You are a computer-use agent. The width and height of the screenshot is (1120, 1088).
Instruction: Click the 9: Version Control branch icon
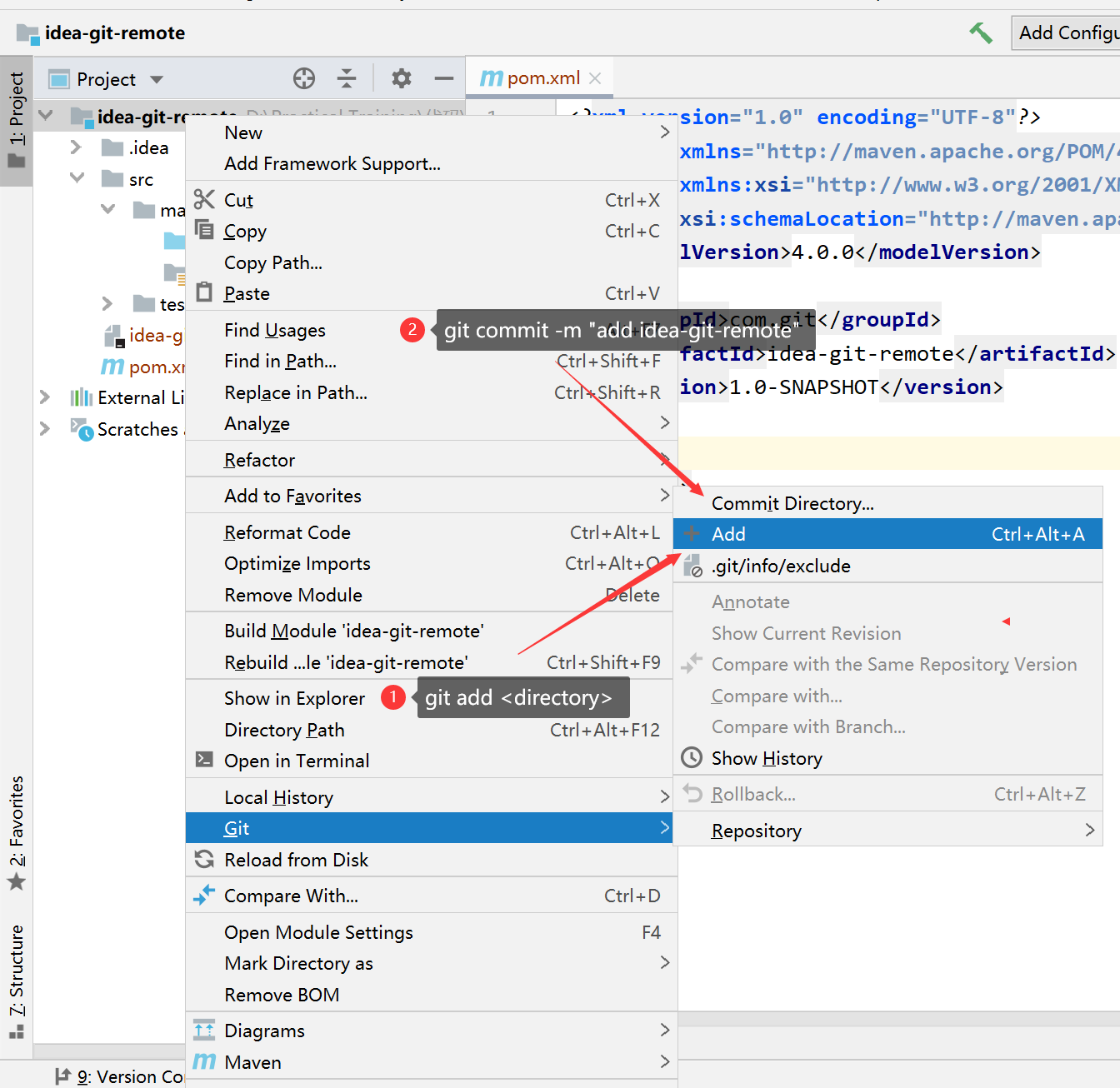pyautogui.click(x=62, y=1076)
